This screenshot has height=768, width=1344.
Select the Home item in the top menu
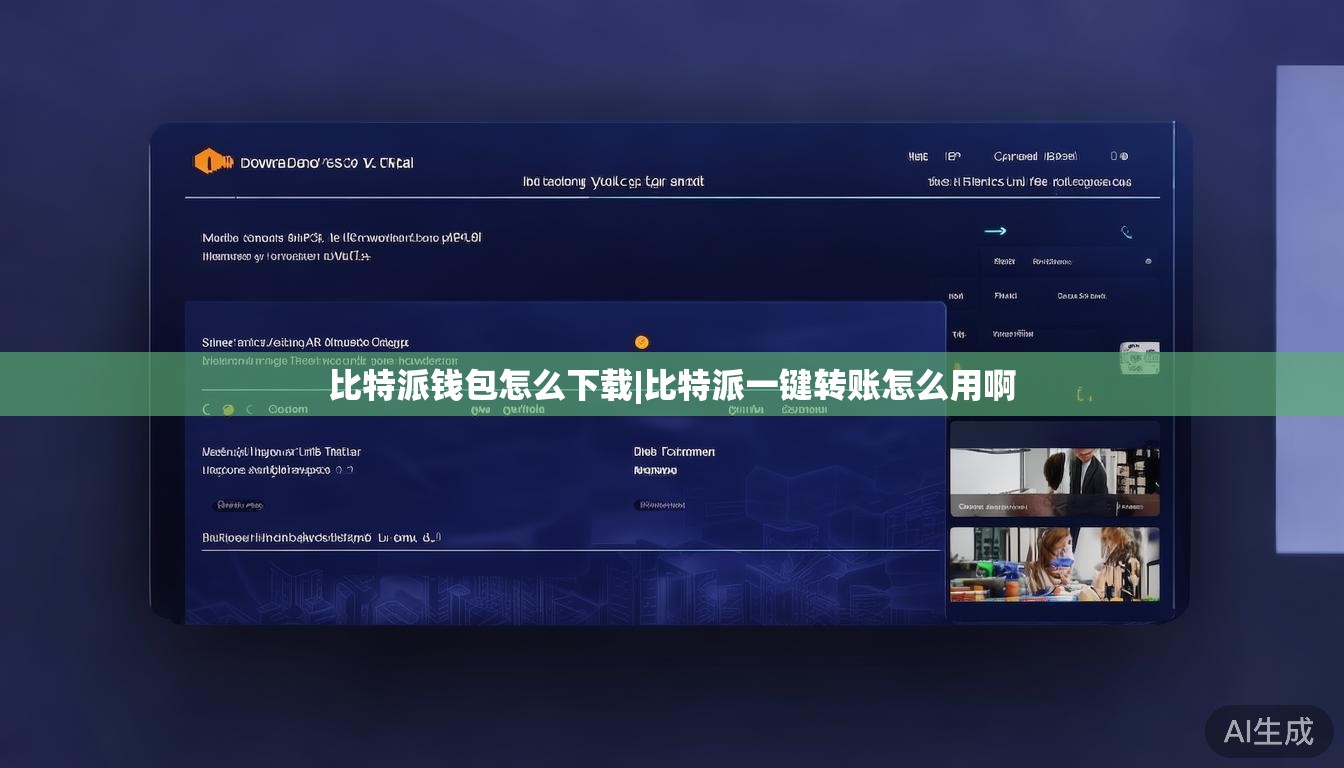point(920,155)
